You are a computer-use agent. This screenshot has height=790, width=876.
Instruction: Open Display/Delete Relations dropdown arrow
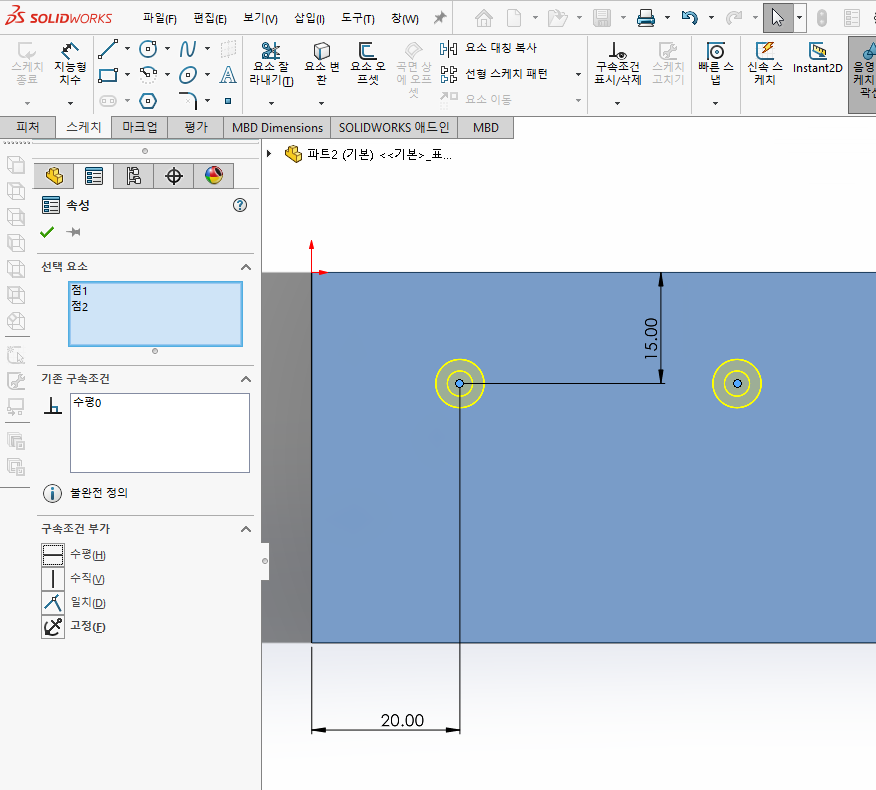617,103
